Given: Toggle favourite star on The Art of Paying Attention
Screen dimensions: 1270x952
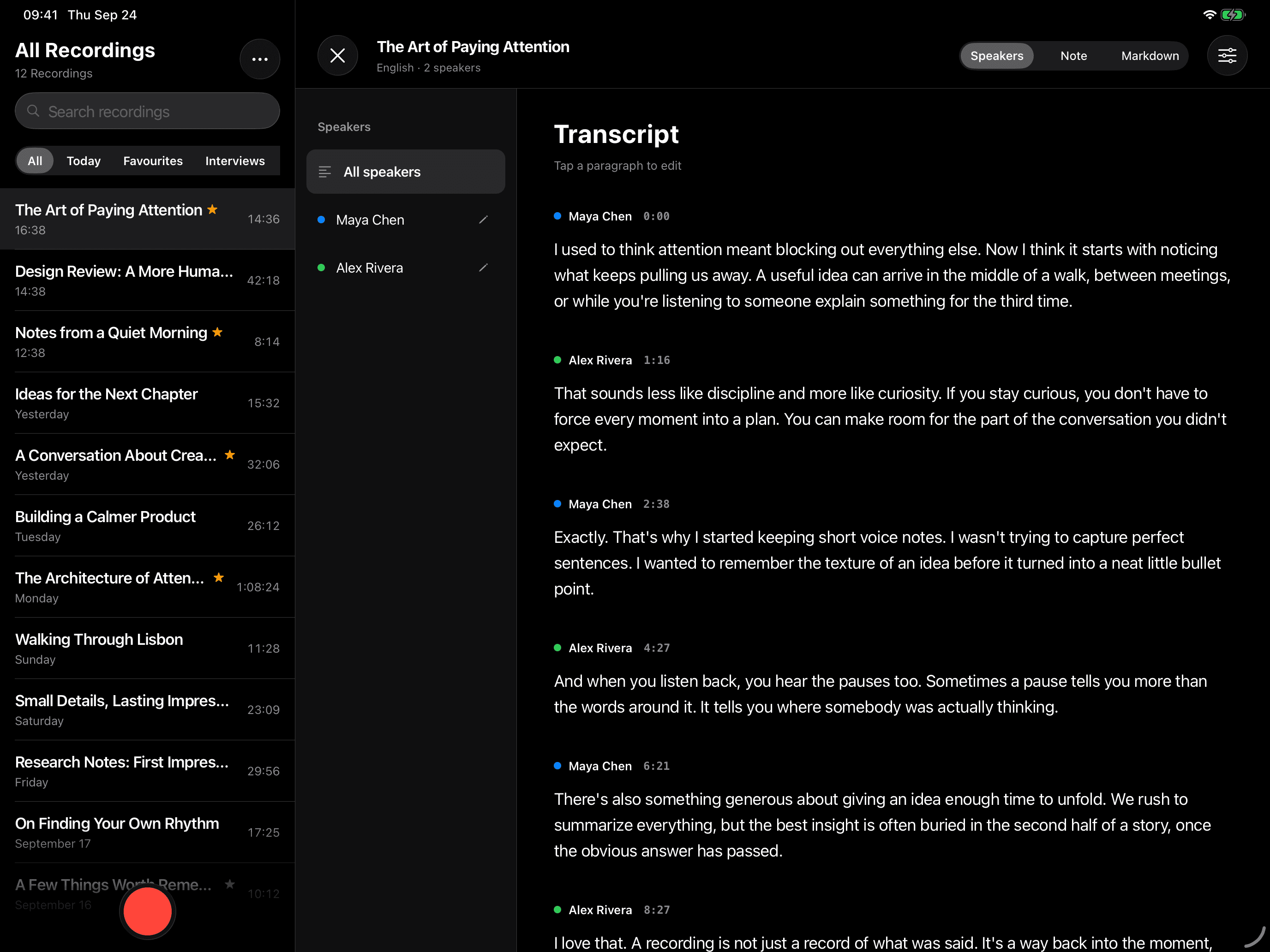Looking at the screenshot, I should (212, 209).
